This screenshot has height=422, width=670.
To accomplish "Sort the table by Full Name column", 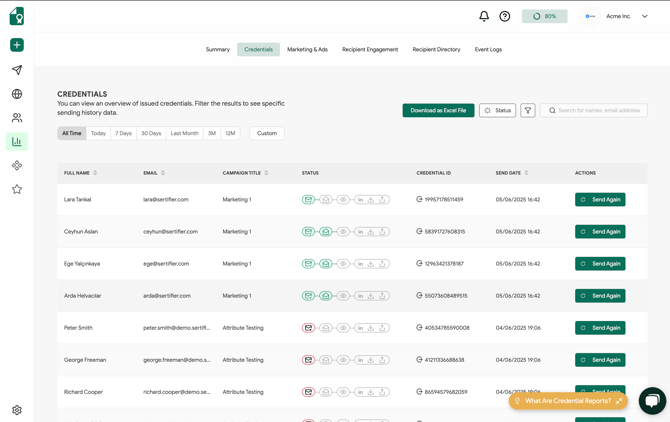I will tap(80, 173).
